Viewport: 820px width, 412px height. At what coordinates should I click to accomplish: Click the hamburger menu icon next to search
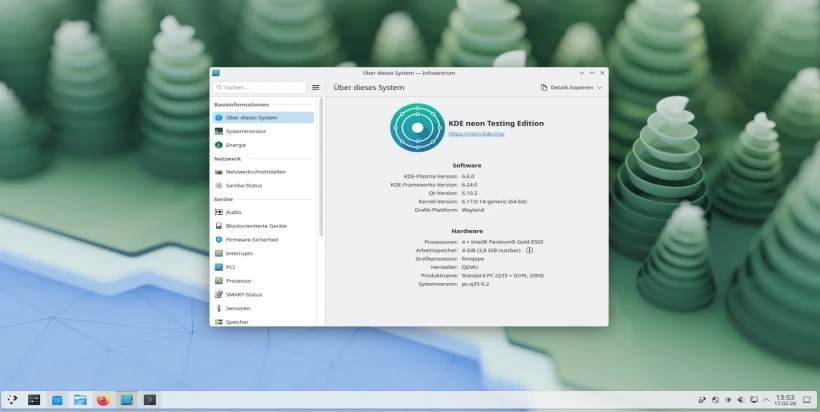[315, 87]
